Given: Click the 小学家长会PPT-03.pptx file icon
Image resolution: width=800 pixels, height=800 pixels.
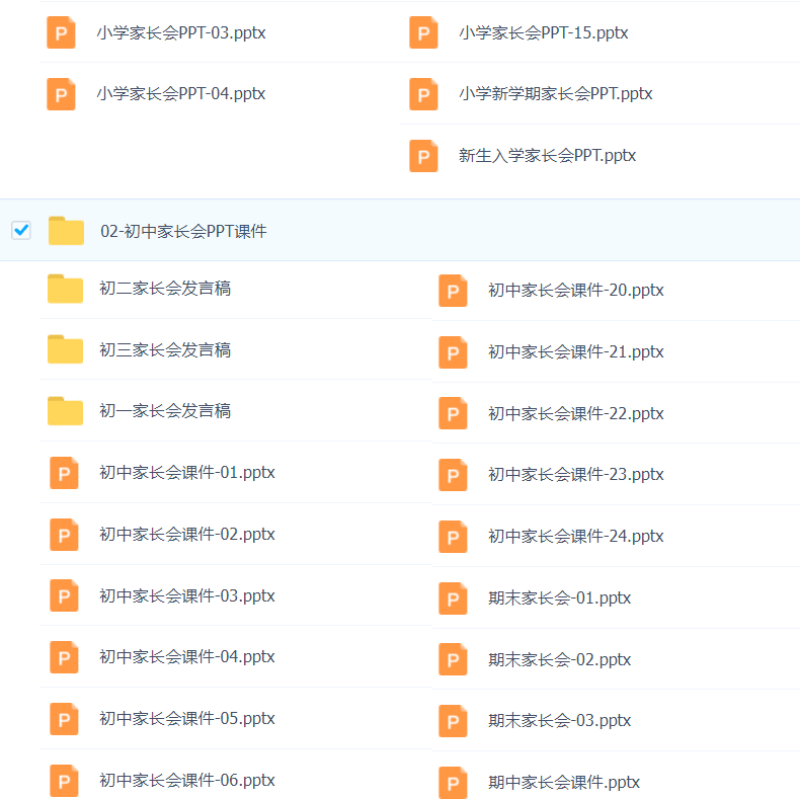Looking at the screenshot, I should point(61,33).
